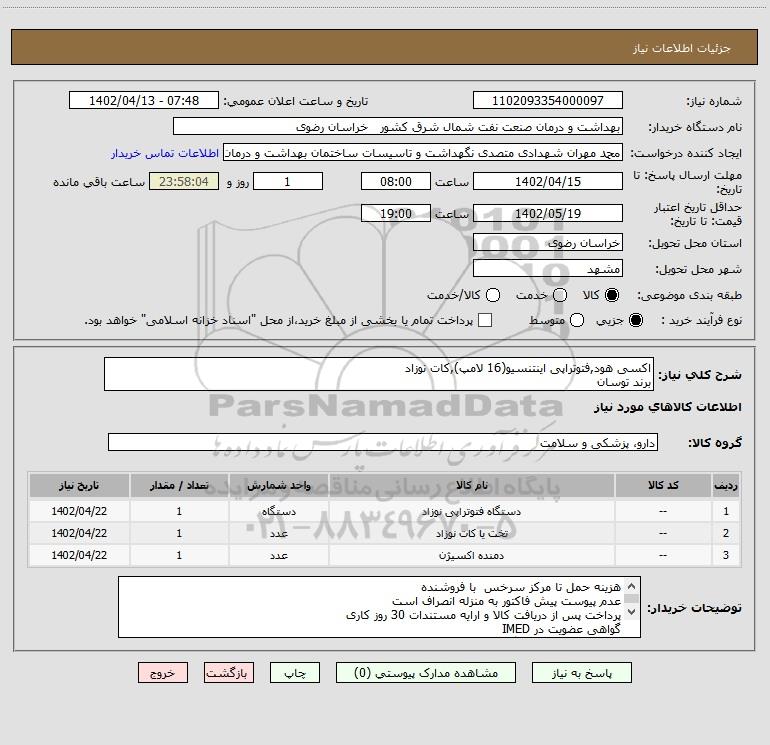Click the response deadline date 1402/04/15 field

(548, 182)
